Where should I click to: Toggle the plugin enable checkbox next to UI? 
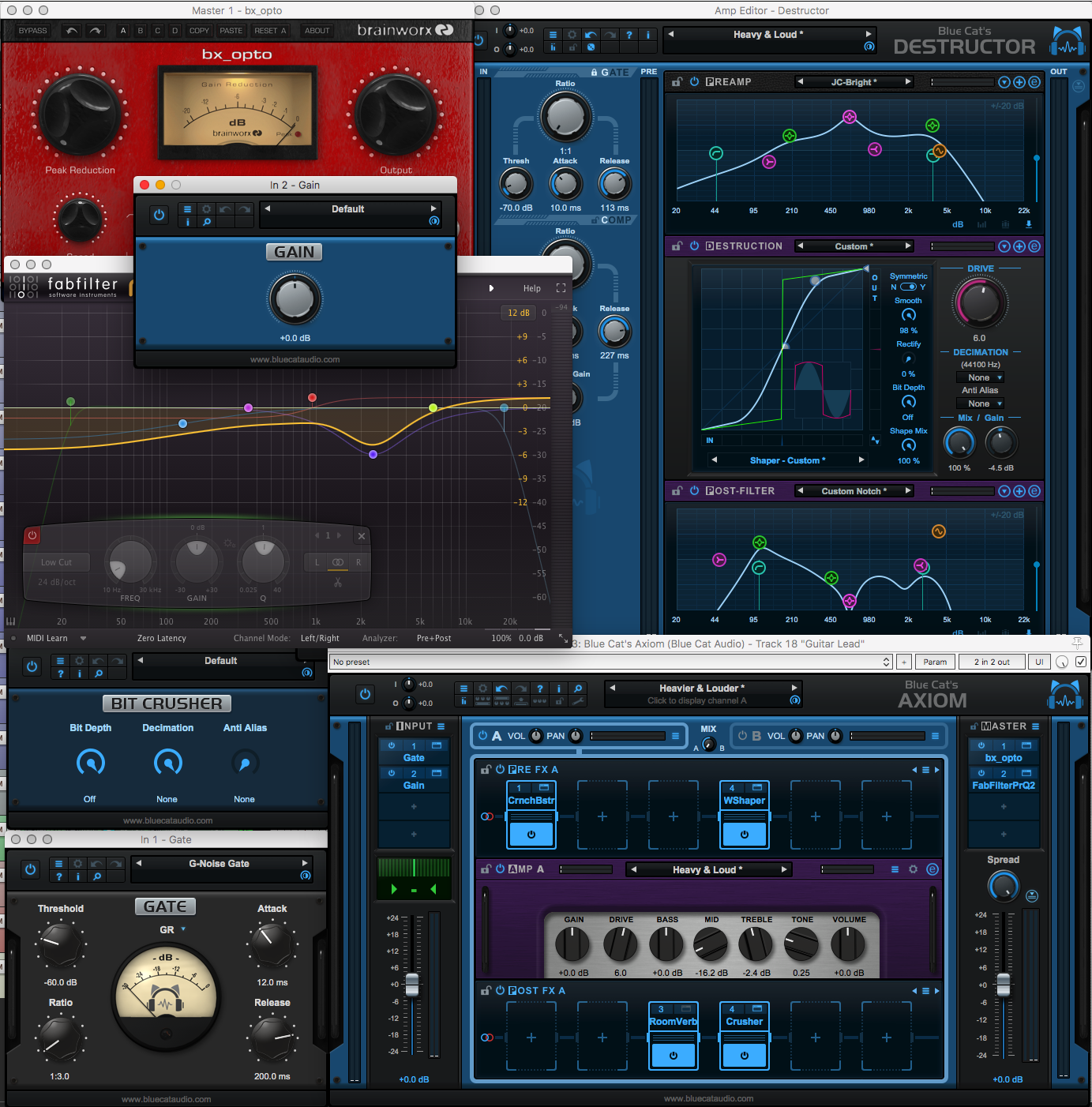(x=1081, y=662)
